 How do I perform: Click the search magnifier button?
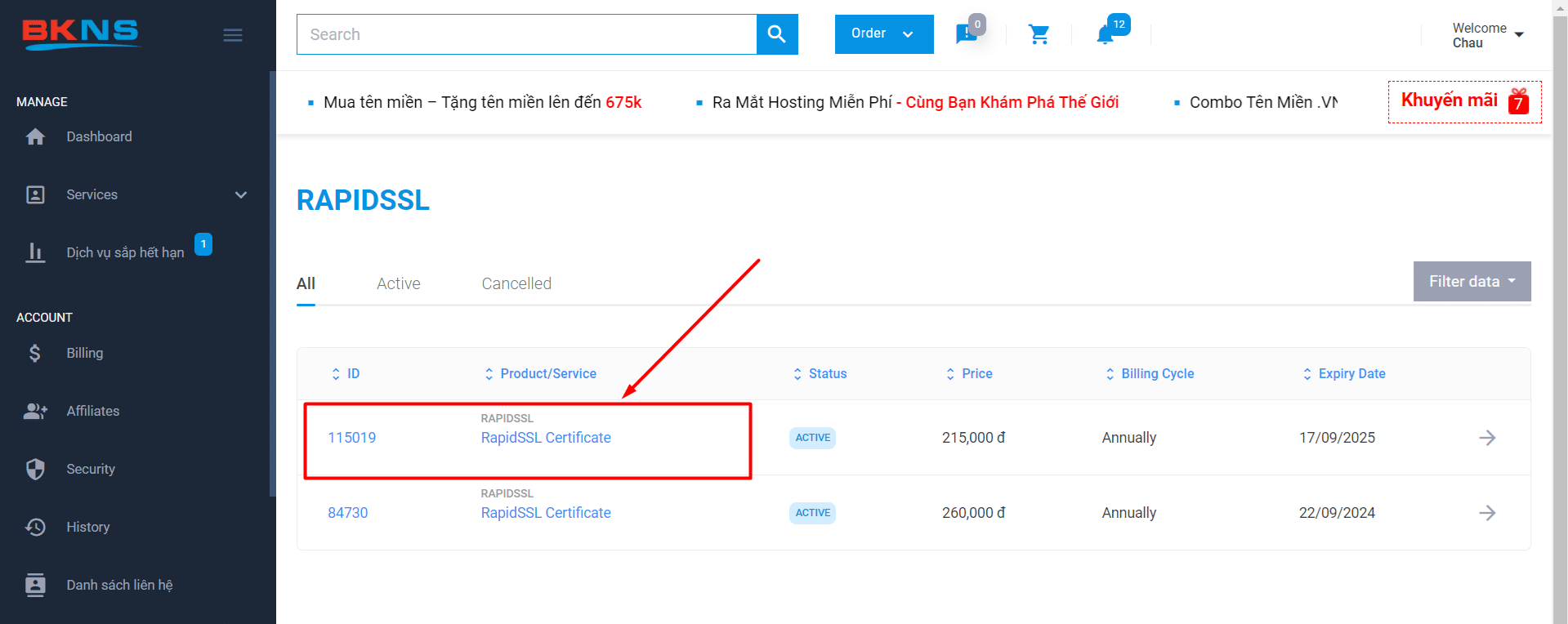pos(777,34)
